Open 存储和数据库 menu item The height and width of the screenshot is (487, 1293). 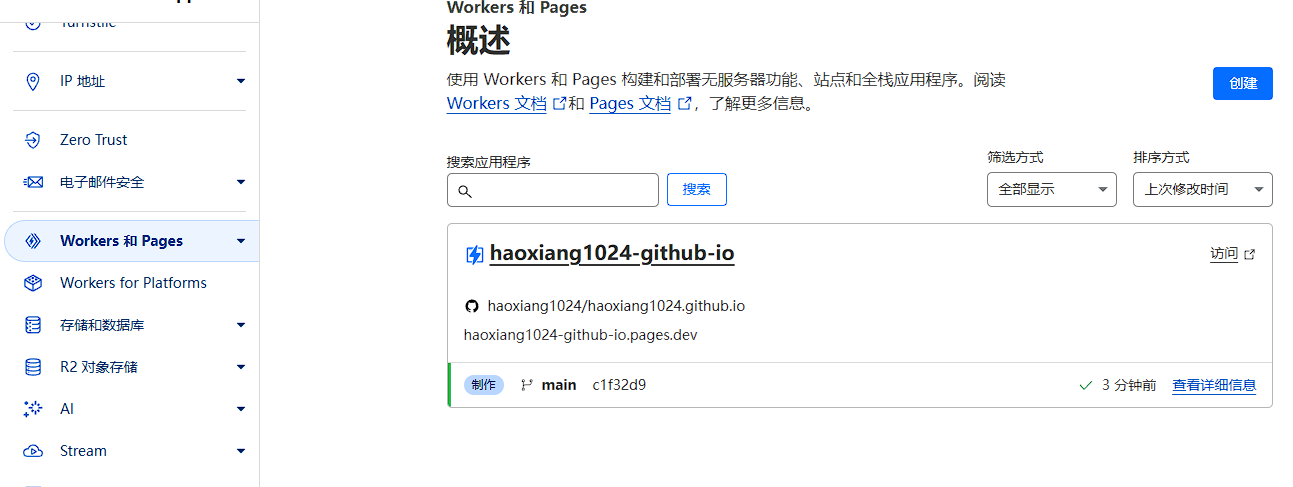tap(102, 325)
